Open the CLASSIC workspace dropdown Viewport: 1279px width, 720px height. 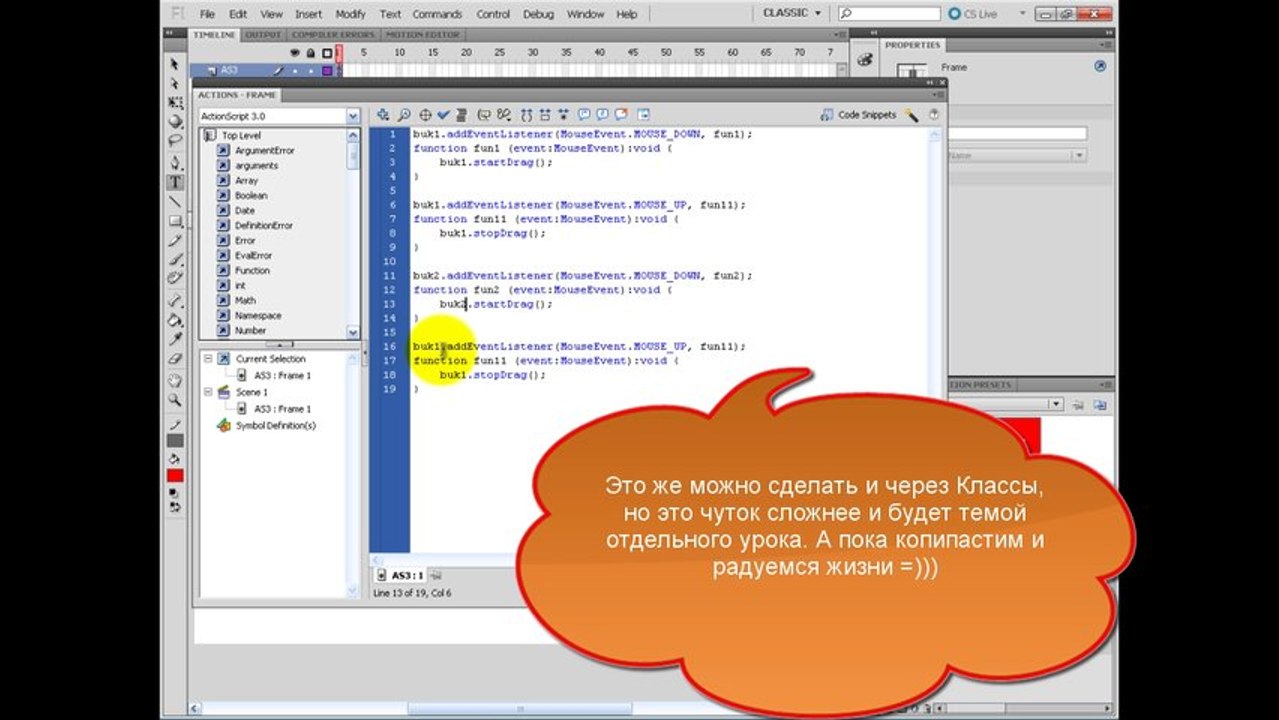tap(791, 13)
